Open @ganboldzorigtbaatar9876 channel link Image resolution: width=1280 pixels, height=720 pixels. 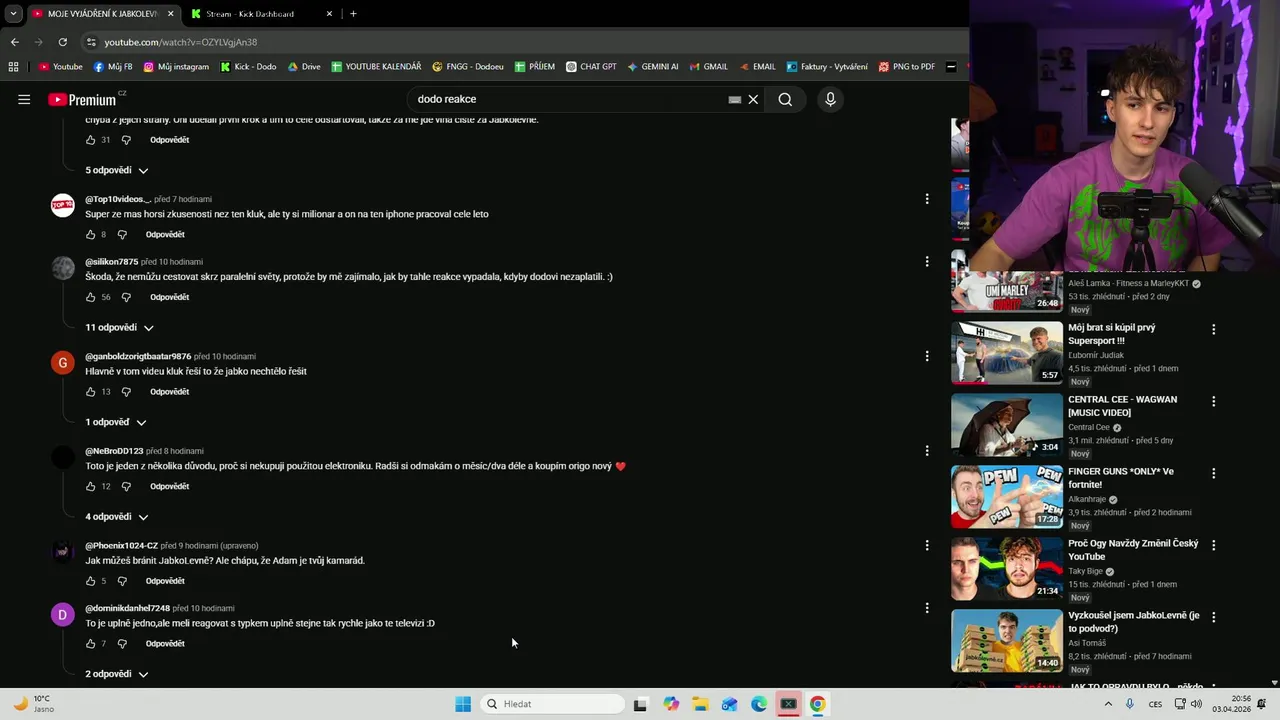click(x=138, y=356)
